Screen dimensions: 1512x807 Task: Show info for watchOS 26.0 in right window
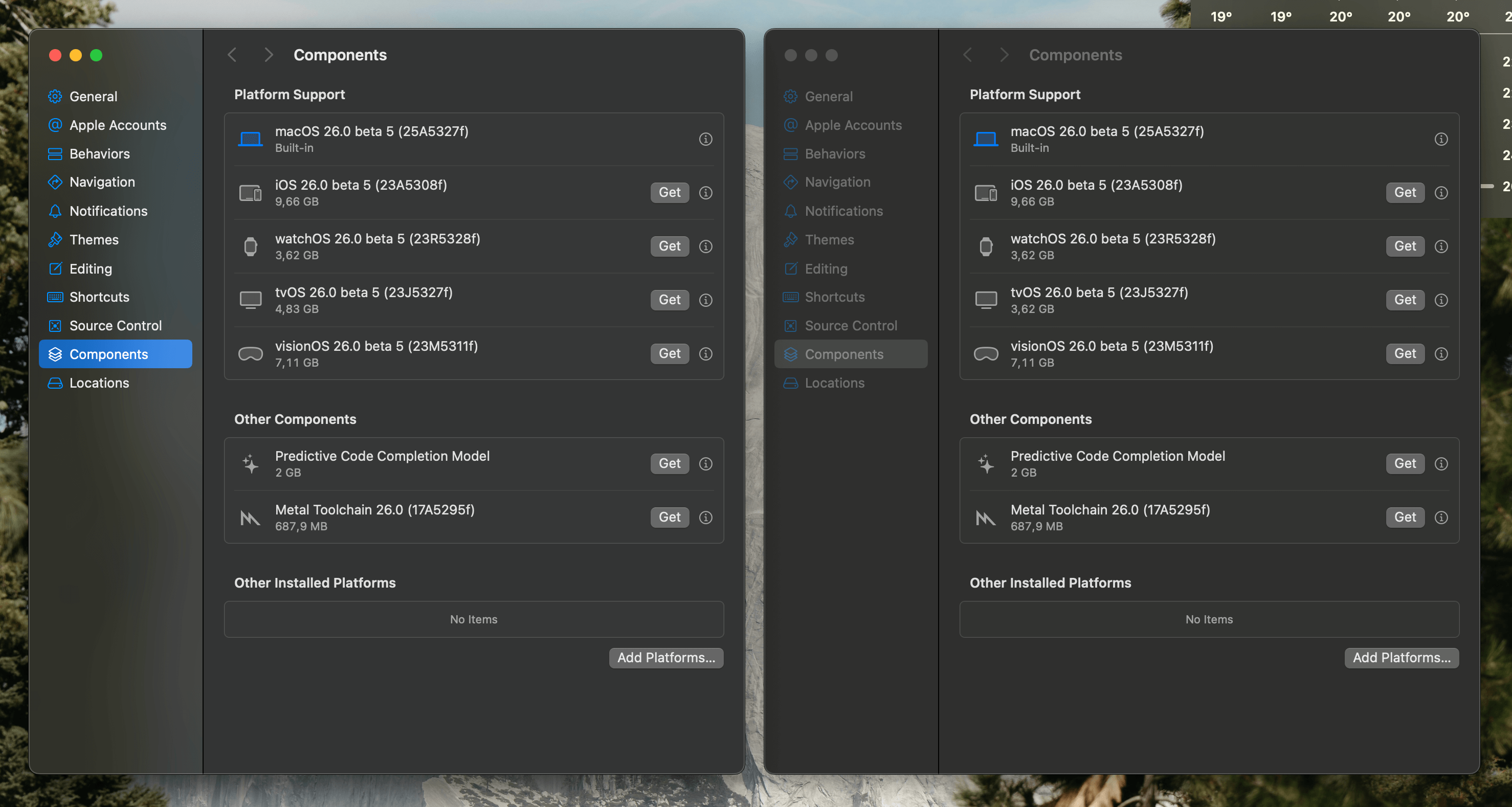1441,246
